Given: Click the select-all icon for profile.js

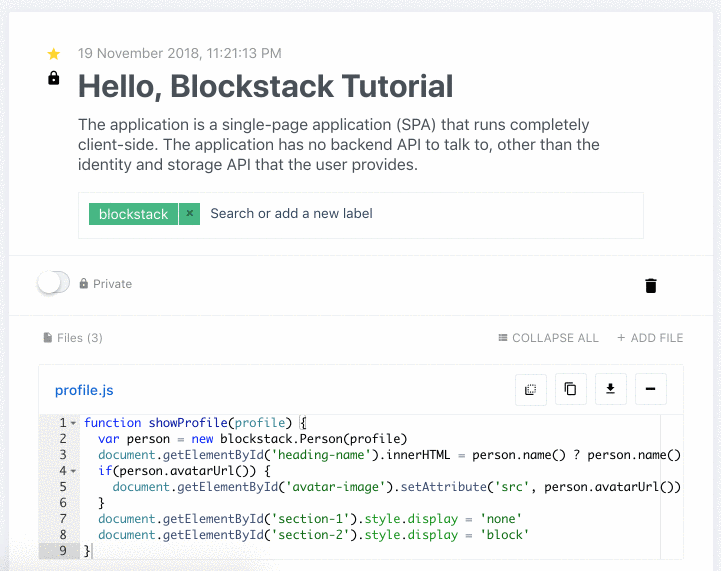Looking at the screenshot, I should (x=531, y=389).
